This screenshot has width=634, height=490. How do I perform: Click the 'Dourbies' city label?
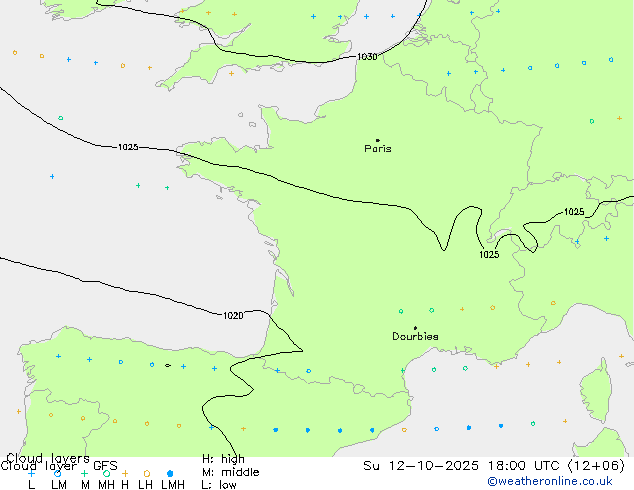415,336
